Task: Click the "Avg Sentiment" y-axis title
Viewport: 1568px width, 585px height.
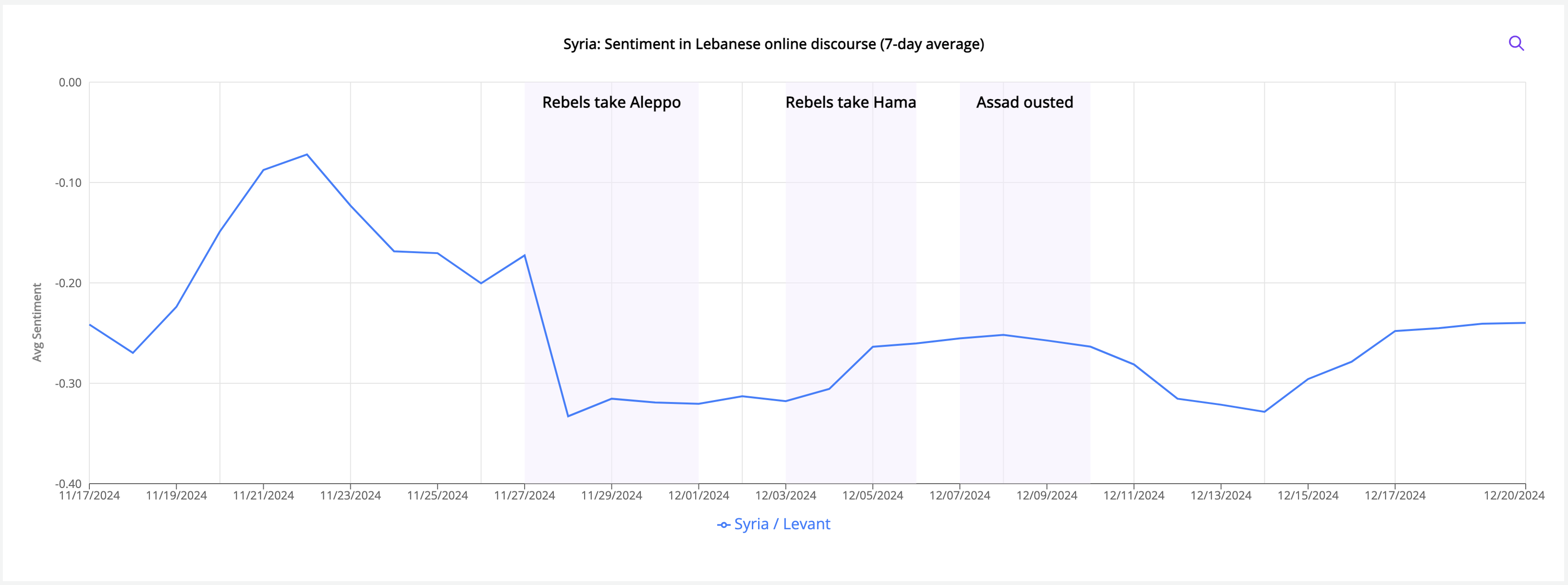Action: point(37,322)
